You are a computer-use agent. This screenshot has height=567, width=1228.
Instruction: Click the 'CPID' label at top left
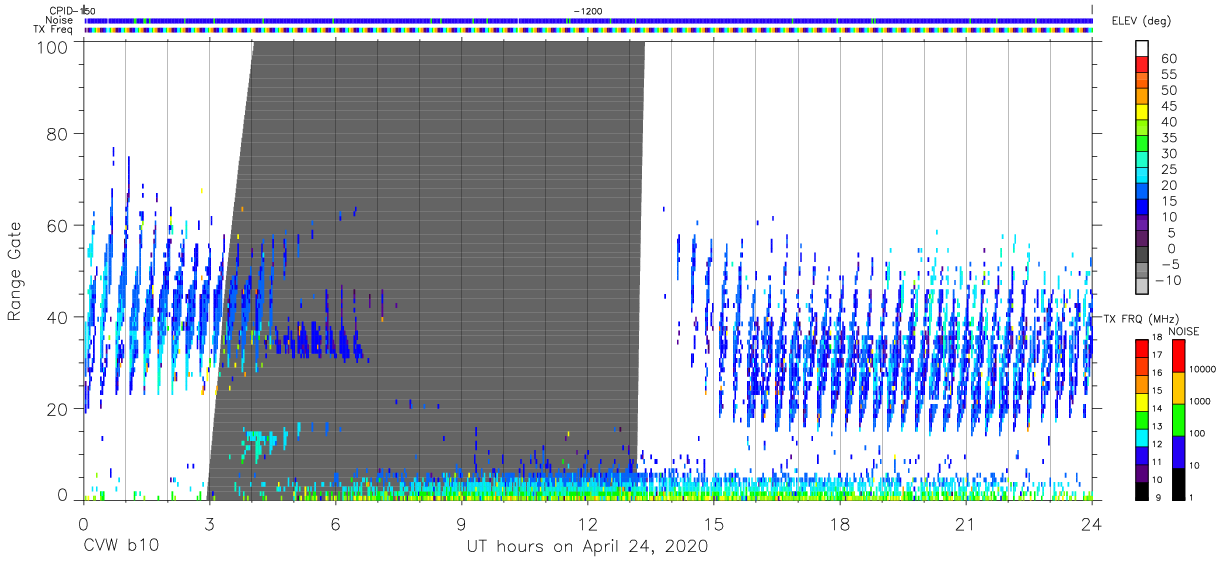[x=60, y=10]
